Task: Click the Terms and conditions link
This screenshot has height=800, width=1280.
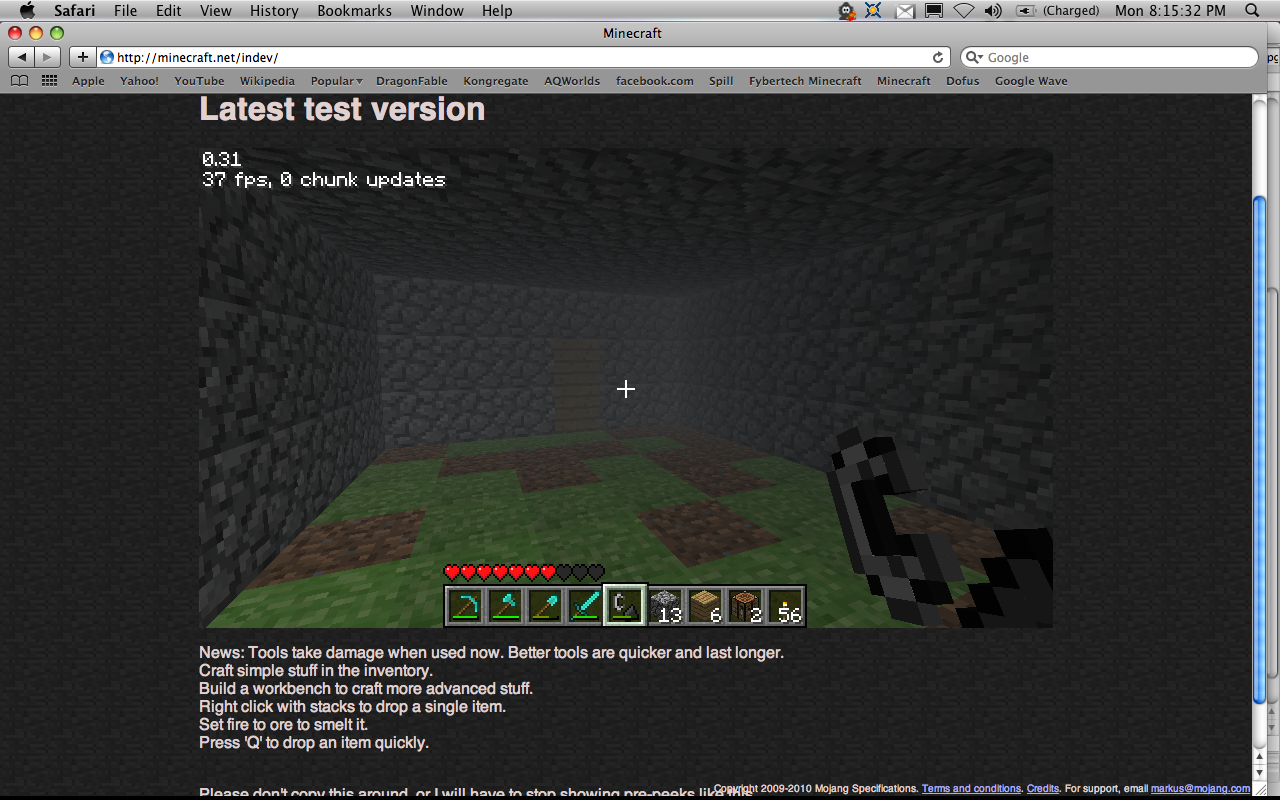Action: [971, 789]
